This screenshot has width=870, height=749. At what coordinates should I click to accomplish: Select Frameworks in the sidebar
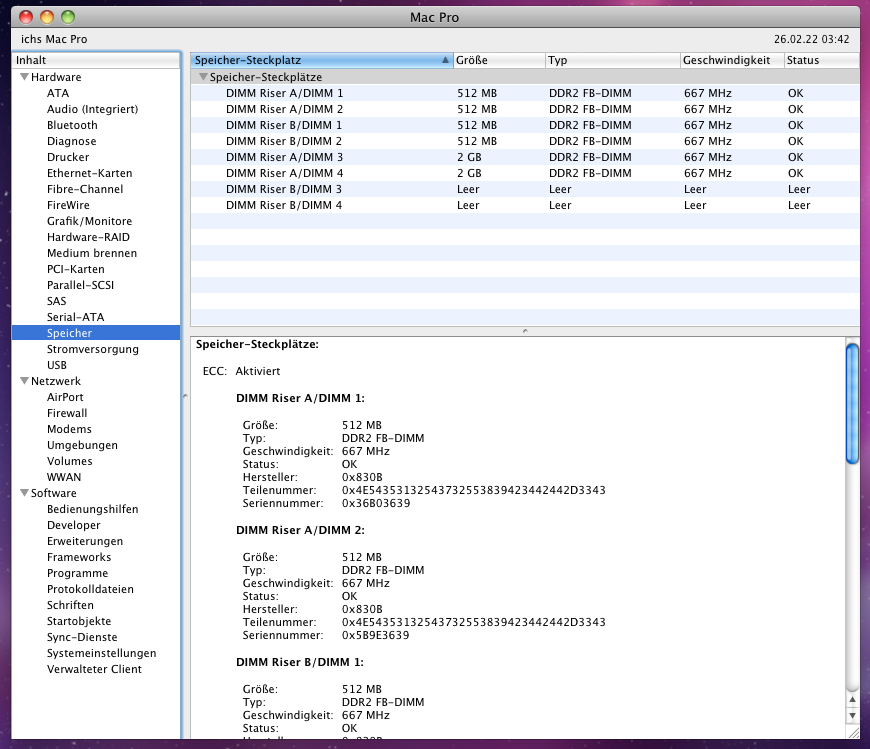point(79,557)
